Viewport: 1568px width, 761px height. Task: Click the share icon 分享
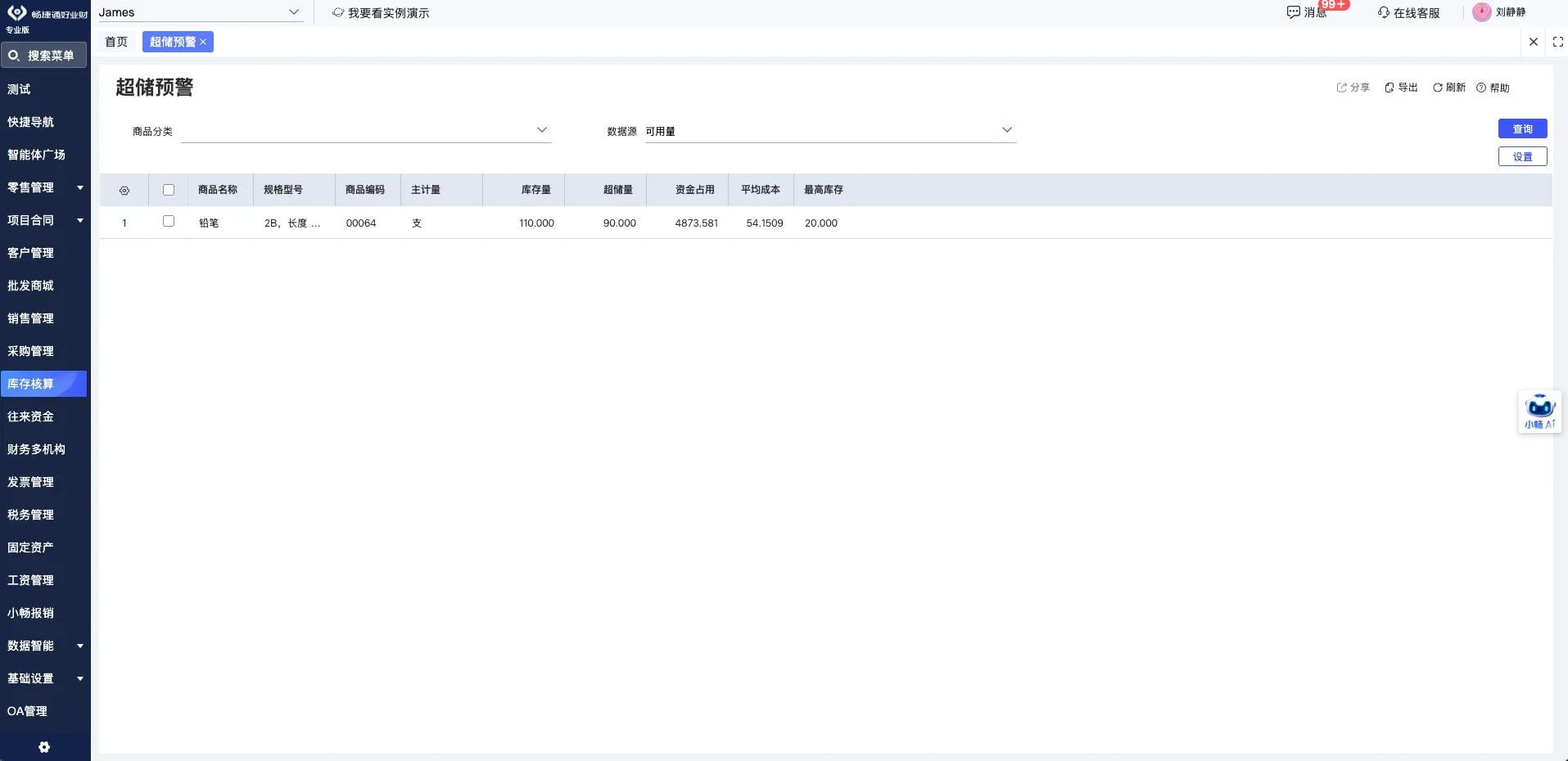(x=1353, y=88)
